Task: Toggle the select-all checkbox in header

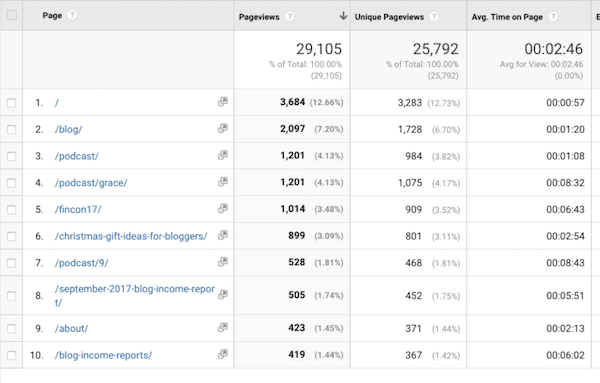Action: (12, 15)
